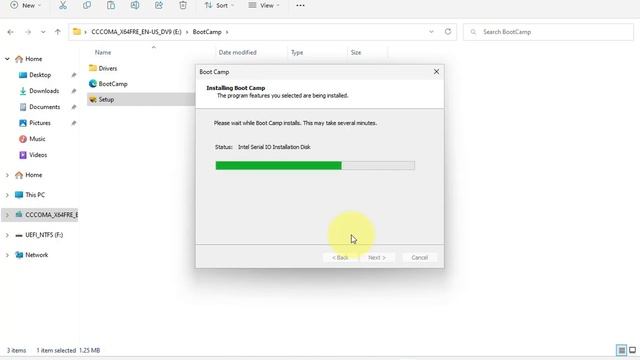Viewport: 640px width, 360px height.
Task: Click the folder icon in address bar
Action: [x=77, y=31]
